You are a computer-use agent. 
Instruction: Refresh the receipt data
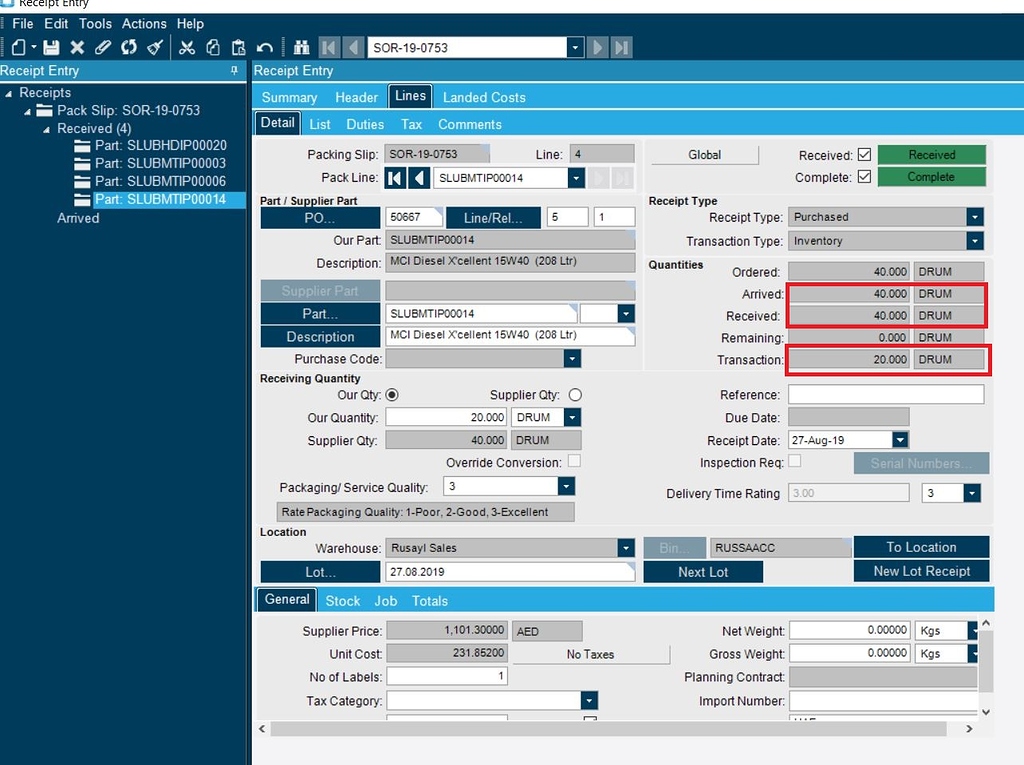(x=128, y=47)
